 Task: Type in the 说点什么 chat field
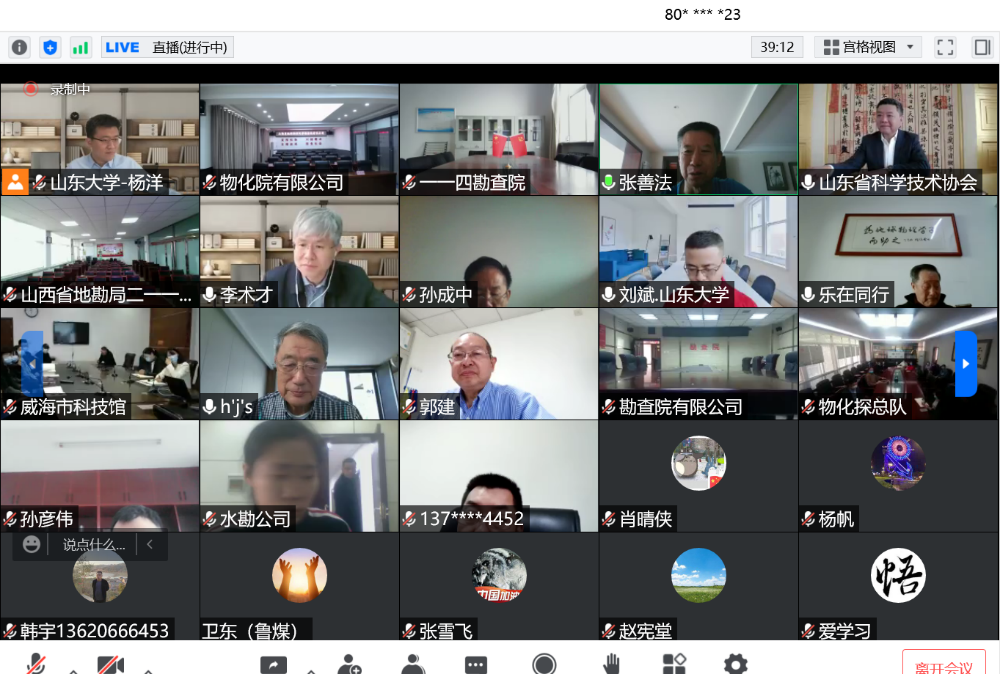94,545
